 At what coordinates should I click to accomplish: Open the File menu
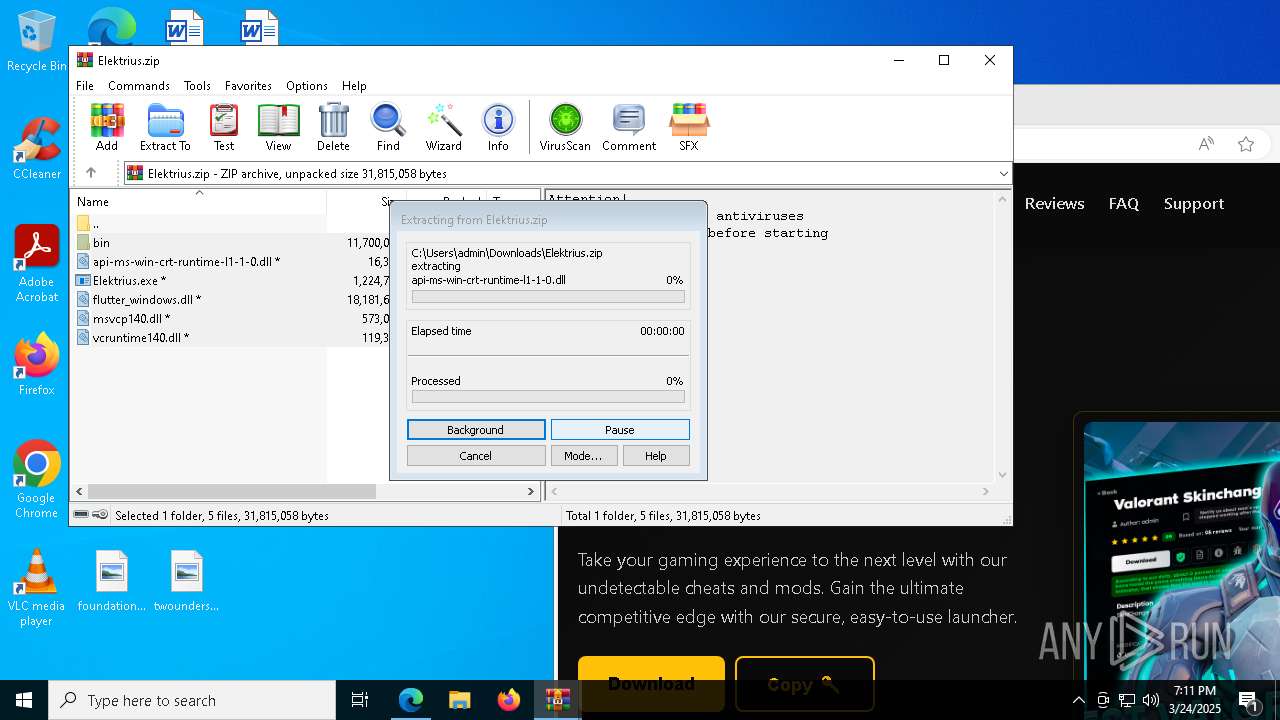[85, 86]
